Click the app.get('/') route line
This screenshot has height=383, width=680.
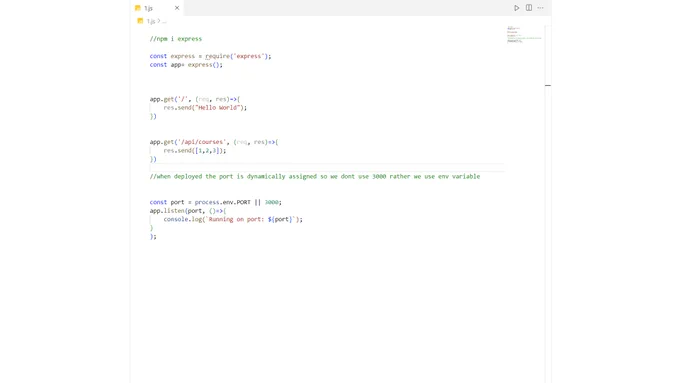[195, 99]
